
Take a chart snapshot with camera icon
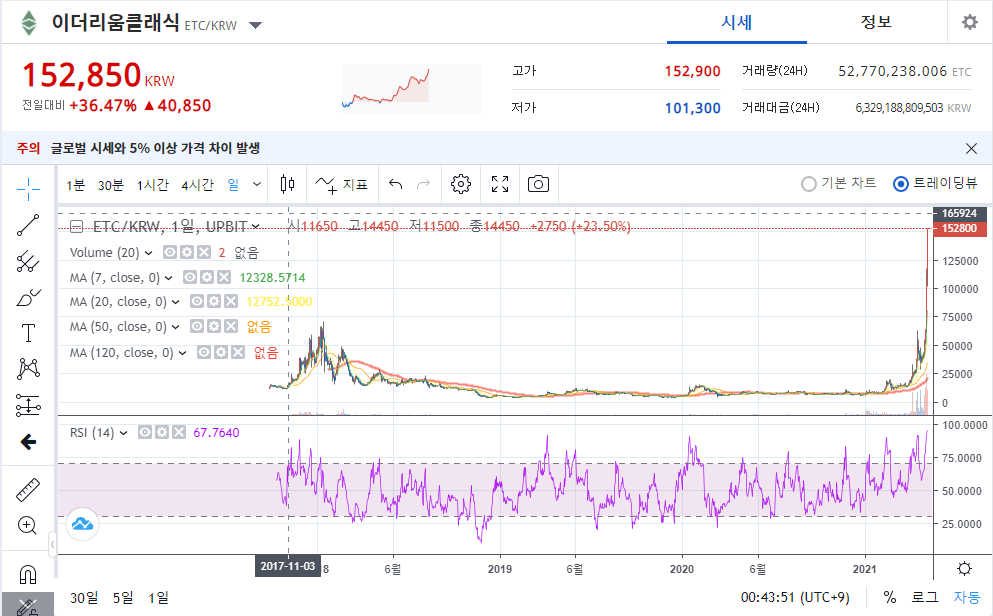[538, 184]
